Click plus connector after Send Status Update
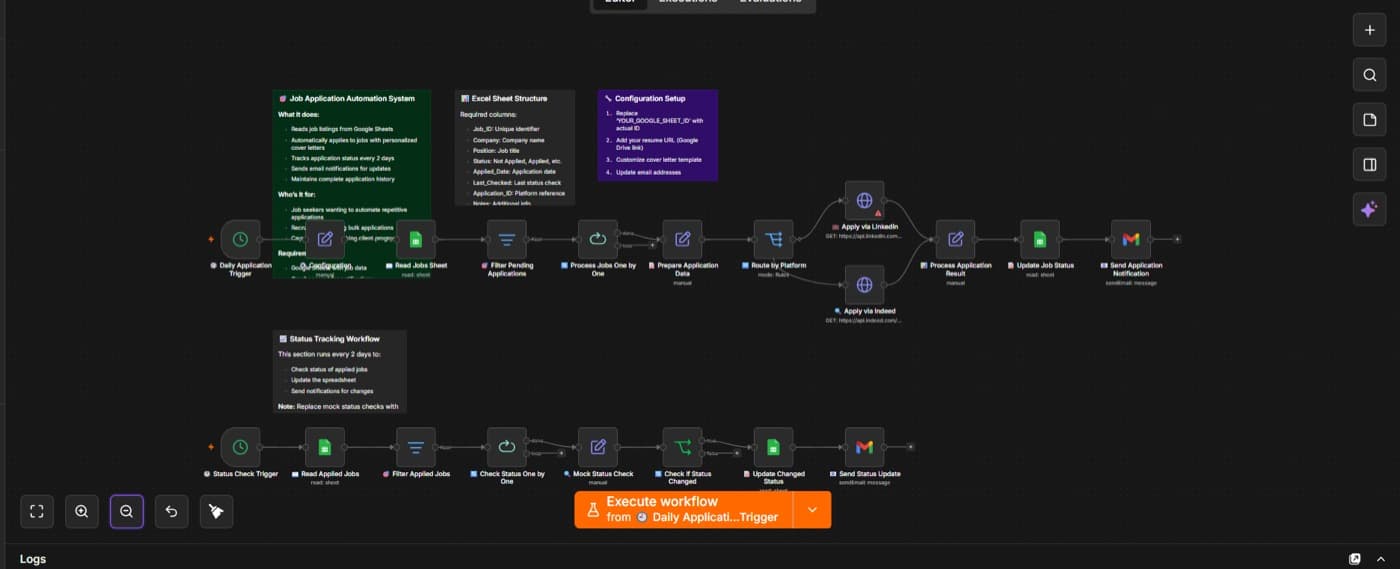The width and height of the screenshot is (1400, 569). pos(911,447)
